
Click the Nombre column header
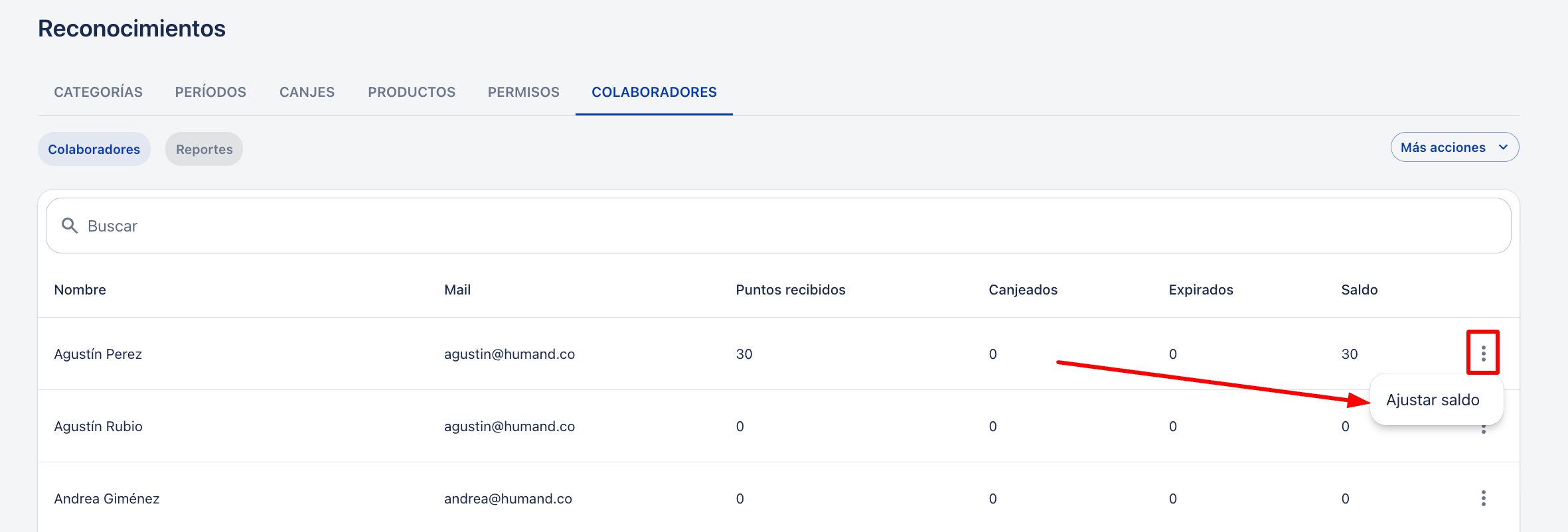(x=80, y=290)
